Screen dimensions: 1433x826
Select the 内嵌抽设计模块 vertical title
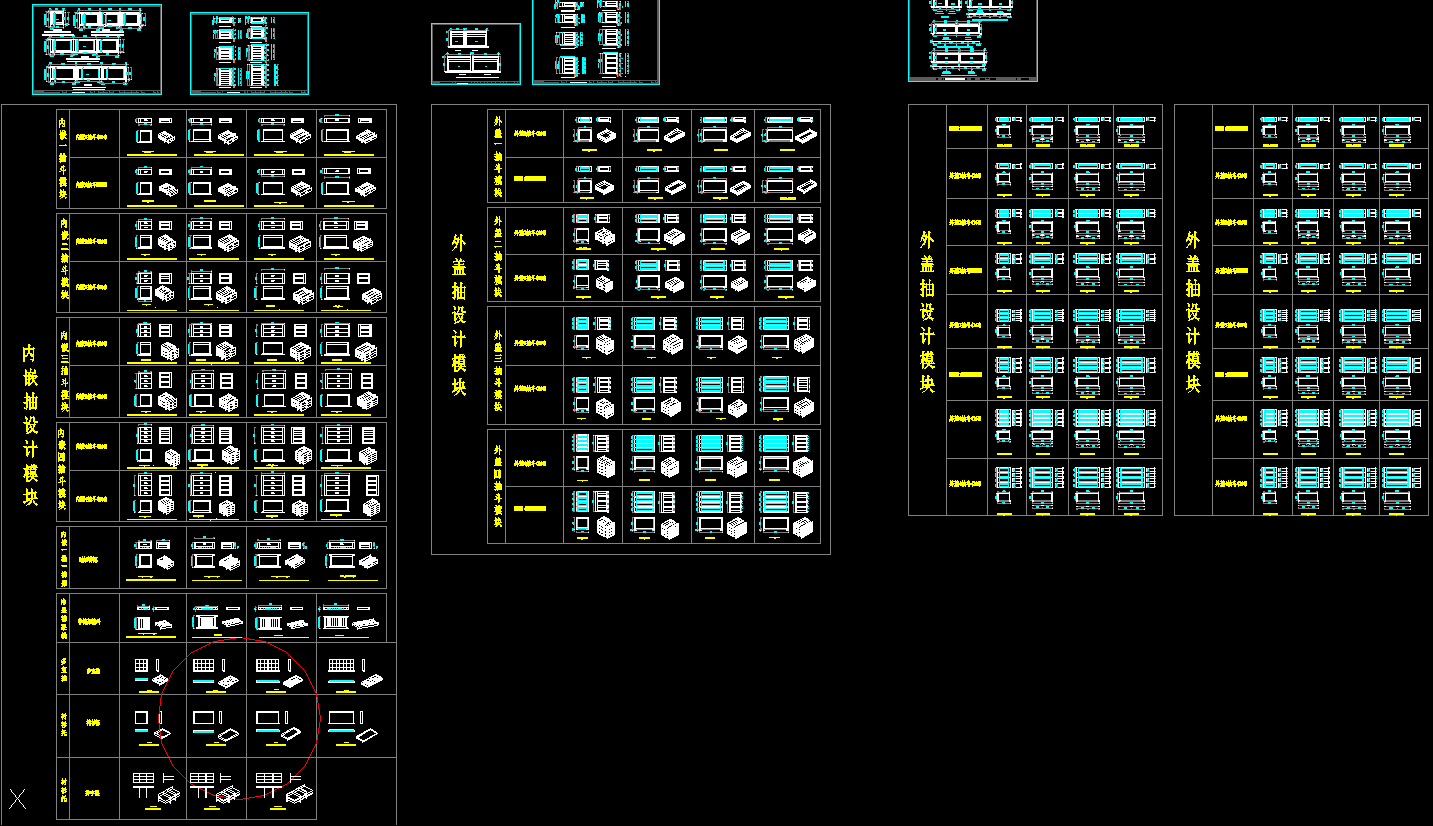(x=30, y=425)
